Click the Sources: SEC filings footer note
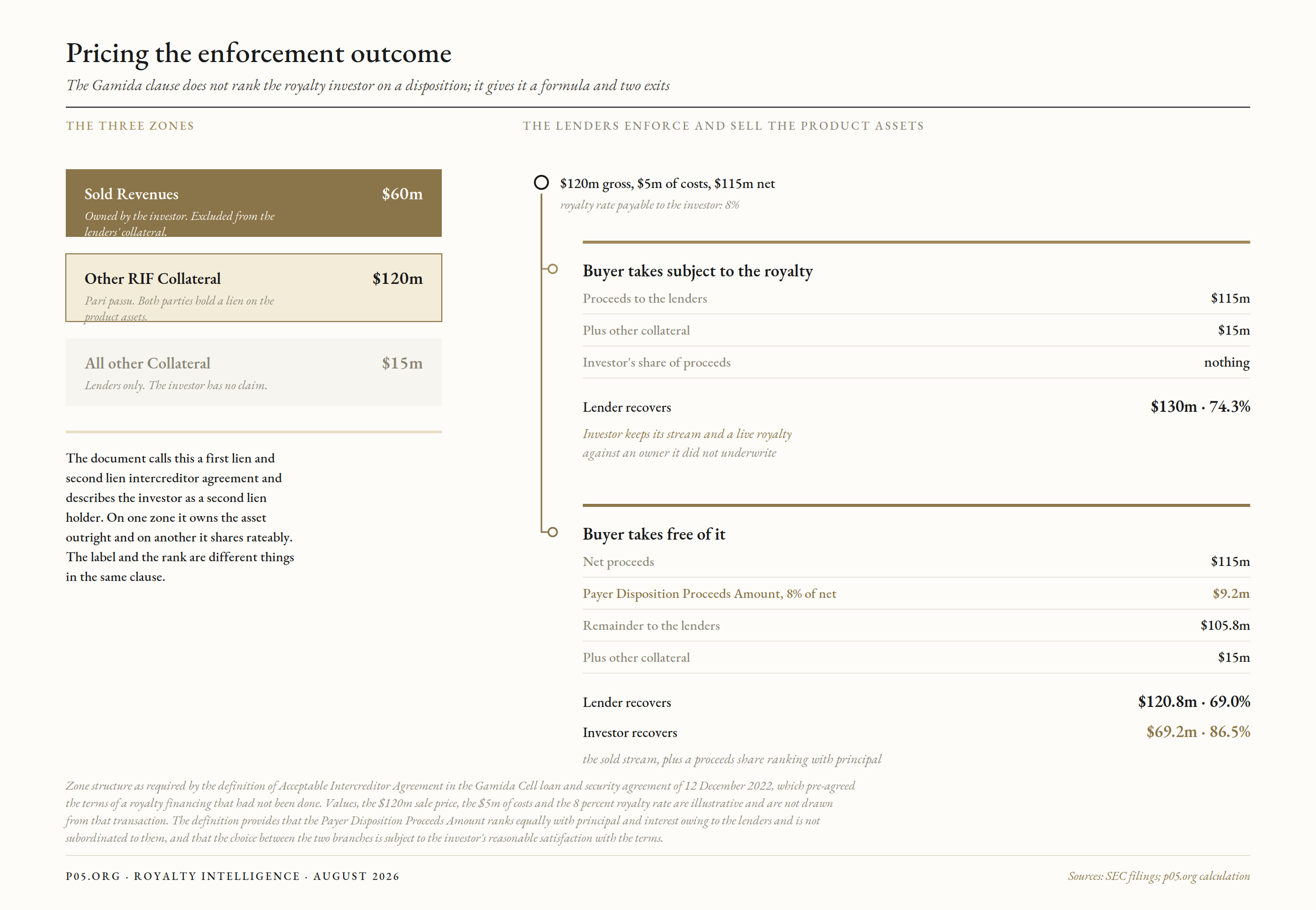The height and width of the screenshot is (910, 1316). pos(1159,876)
